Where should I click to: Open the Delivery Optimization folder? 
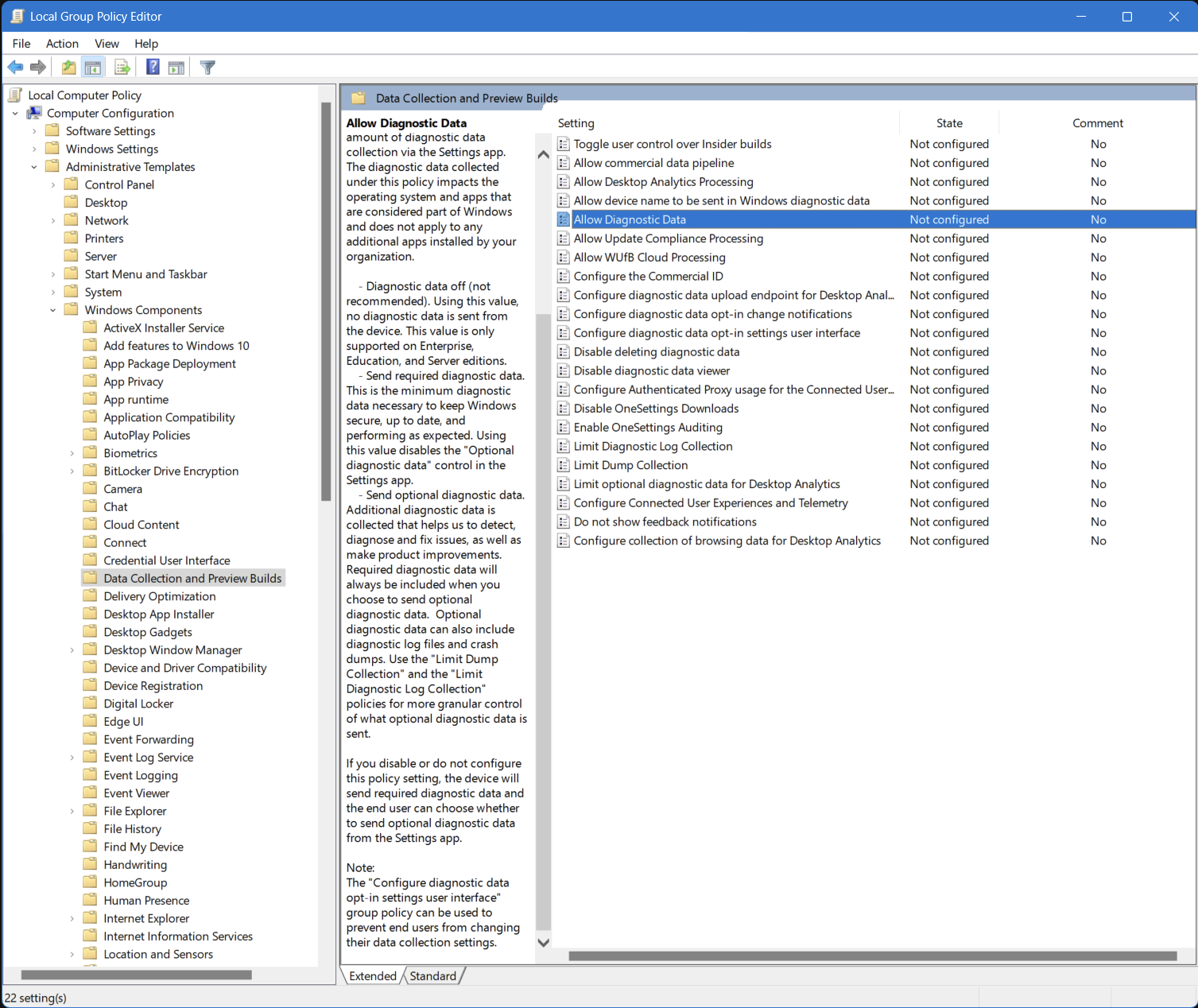point(159,596)
